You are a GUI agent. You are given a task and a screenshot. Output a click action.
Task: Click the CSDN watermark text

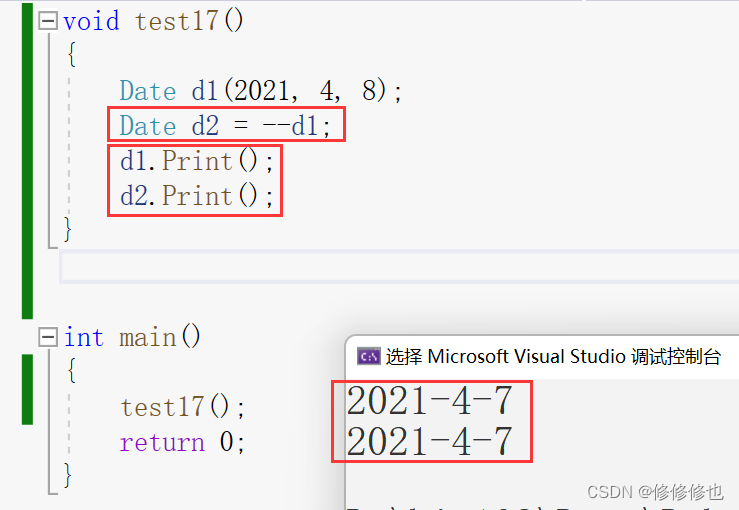click(654, 491)
